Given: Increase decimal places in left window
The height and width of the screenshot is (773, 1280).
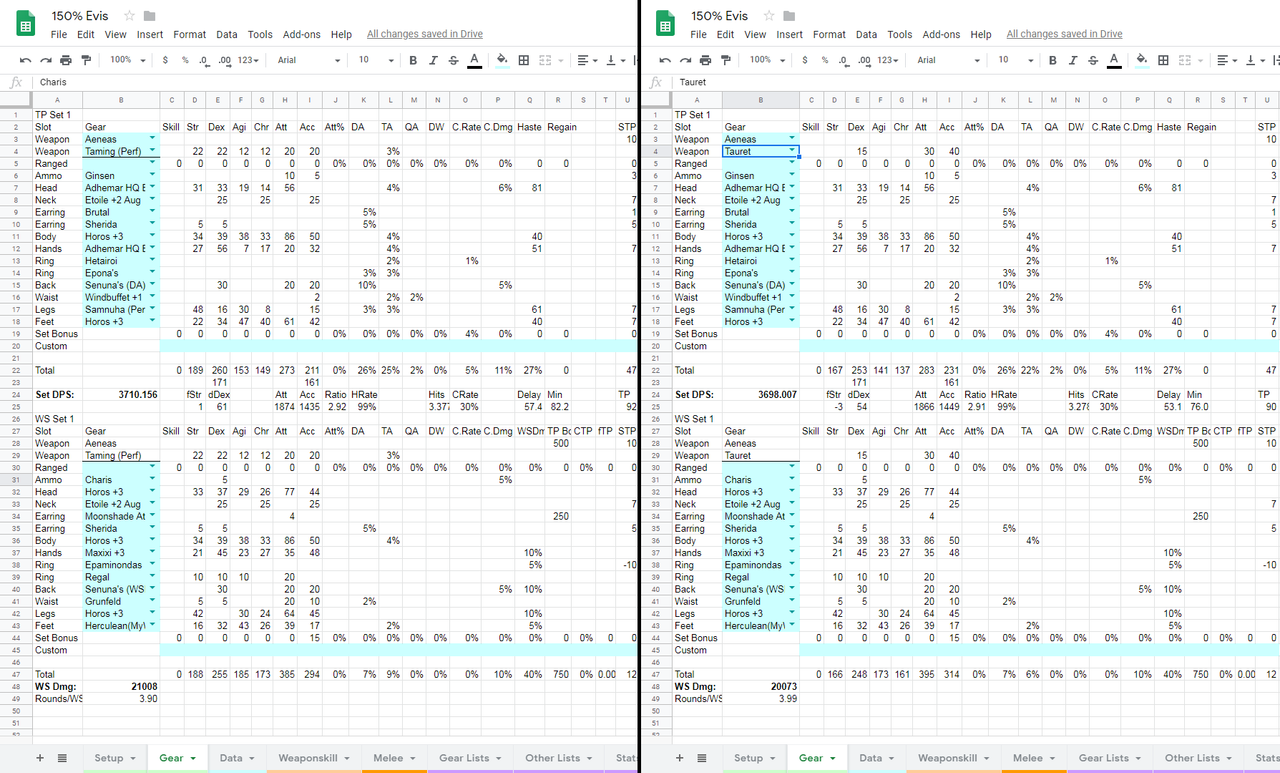Looking at the screenshot, I should (x=225, y=60).
